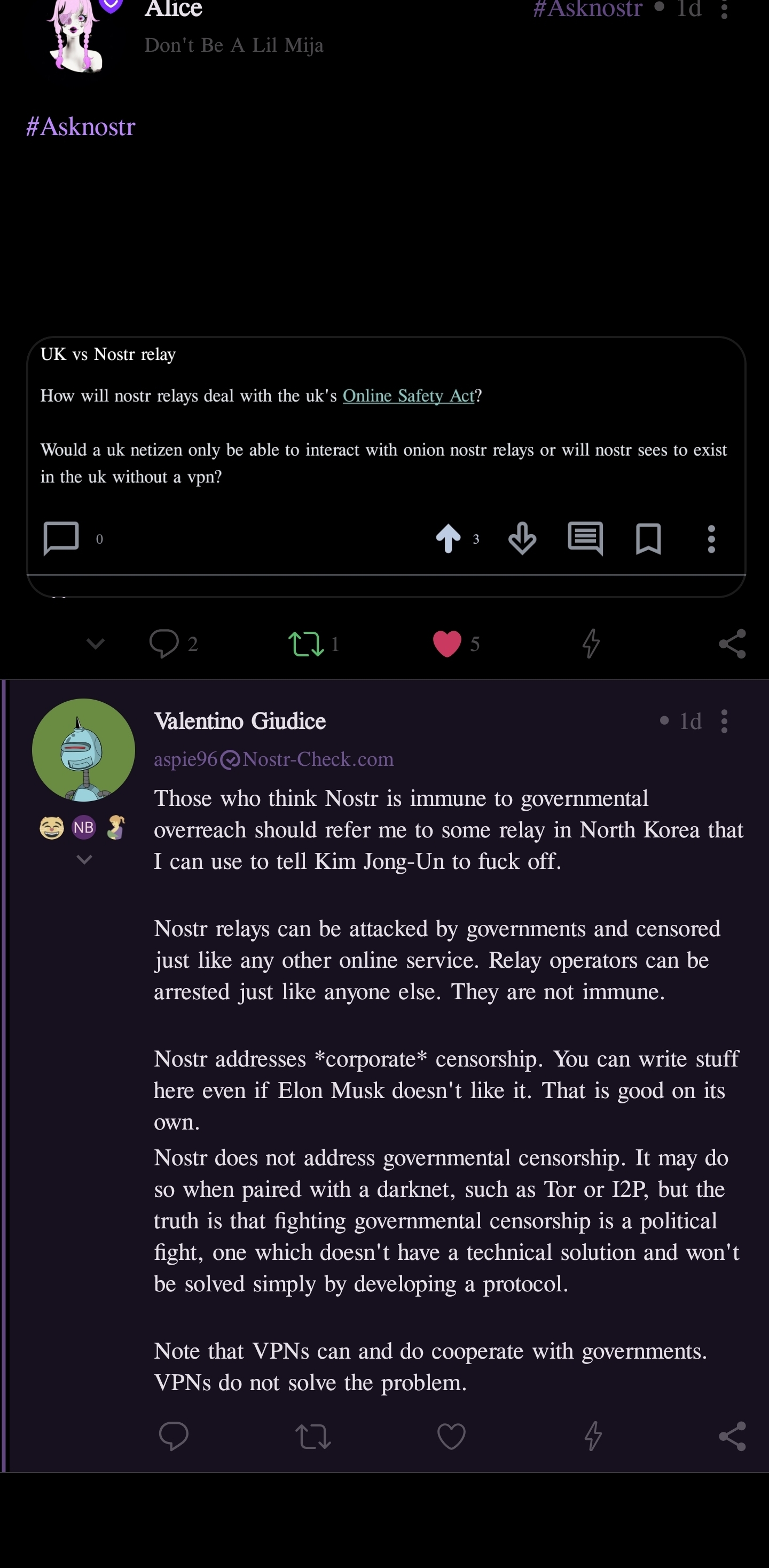This screenshot has width=769, height=1568.
Task: Repost Alice's note with green arrows
Action: pos(305,644)
